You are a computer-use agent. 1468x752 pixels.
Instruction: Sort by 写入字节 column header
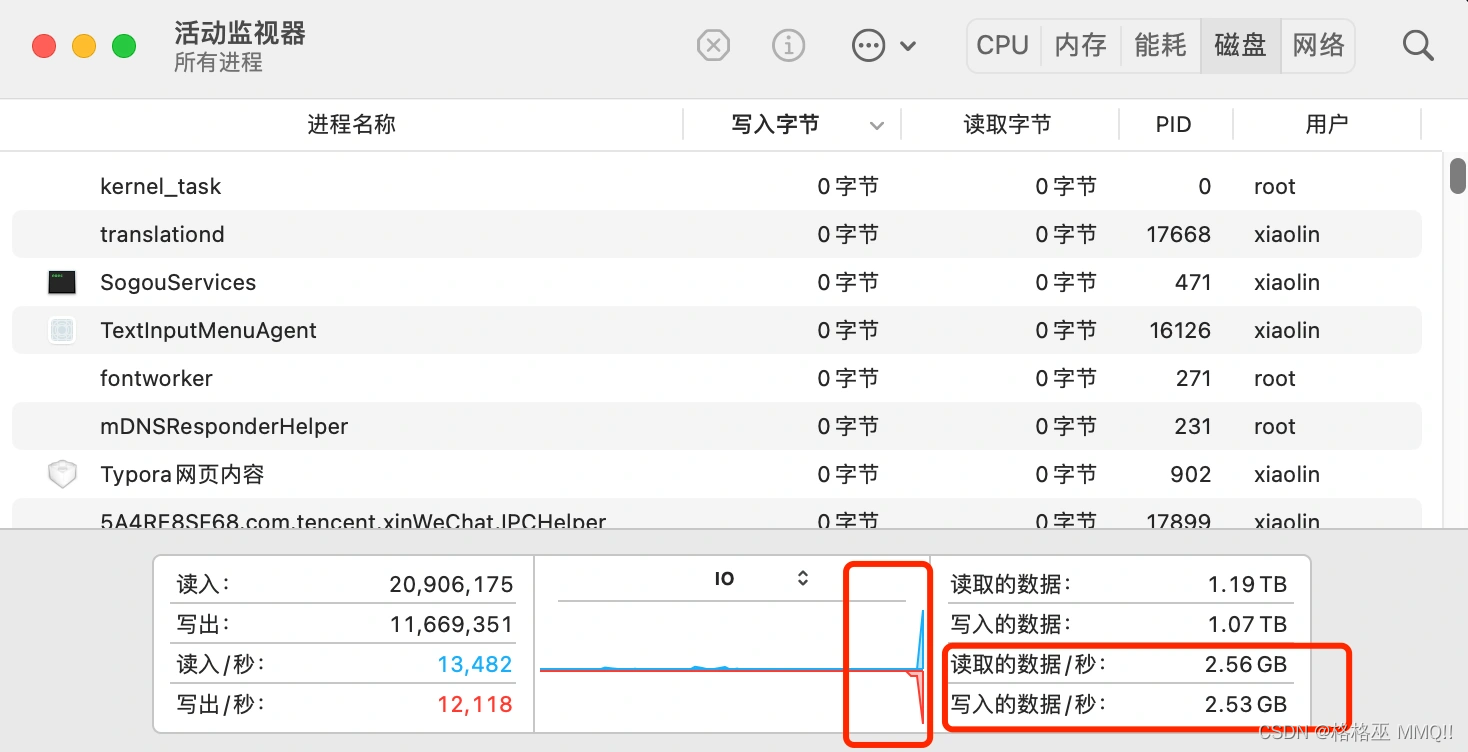click(775, 125)
